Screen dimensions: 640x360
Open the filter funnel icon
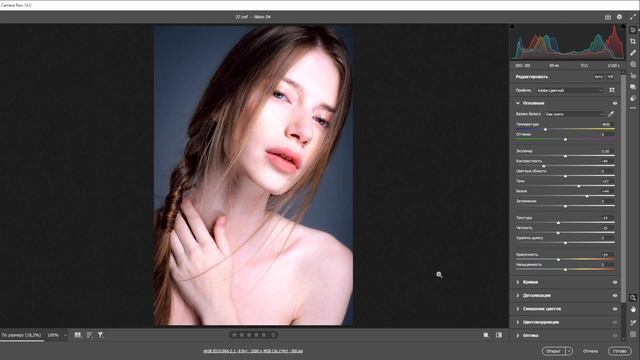(x=100, y=335)
